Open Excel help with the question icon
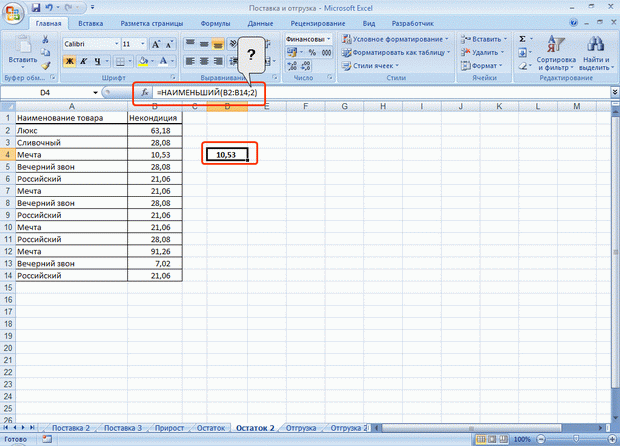Screen dimensions: 620x446 573,23
